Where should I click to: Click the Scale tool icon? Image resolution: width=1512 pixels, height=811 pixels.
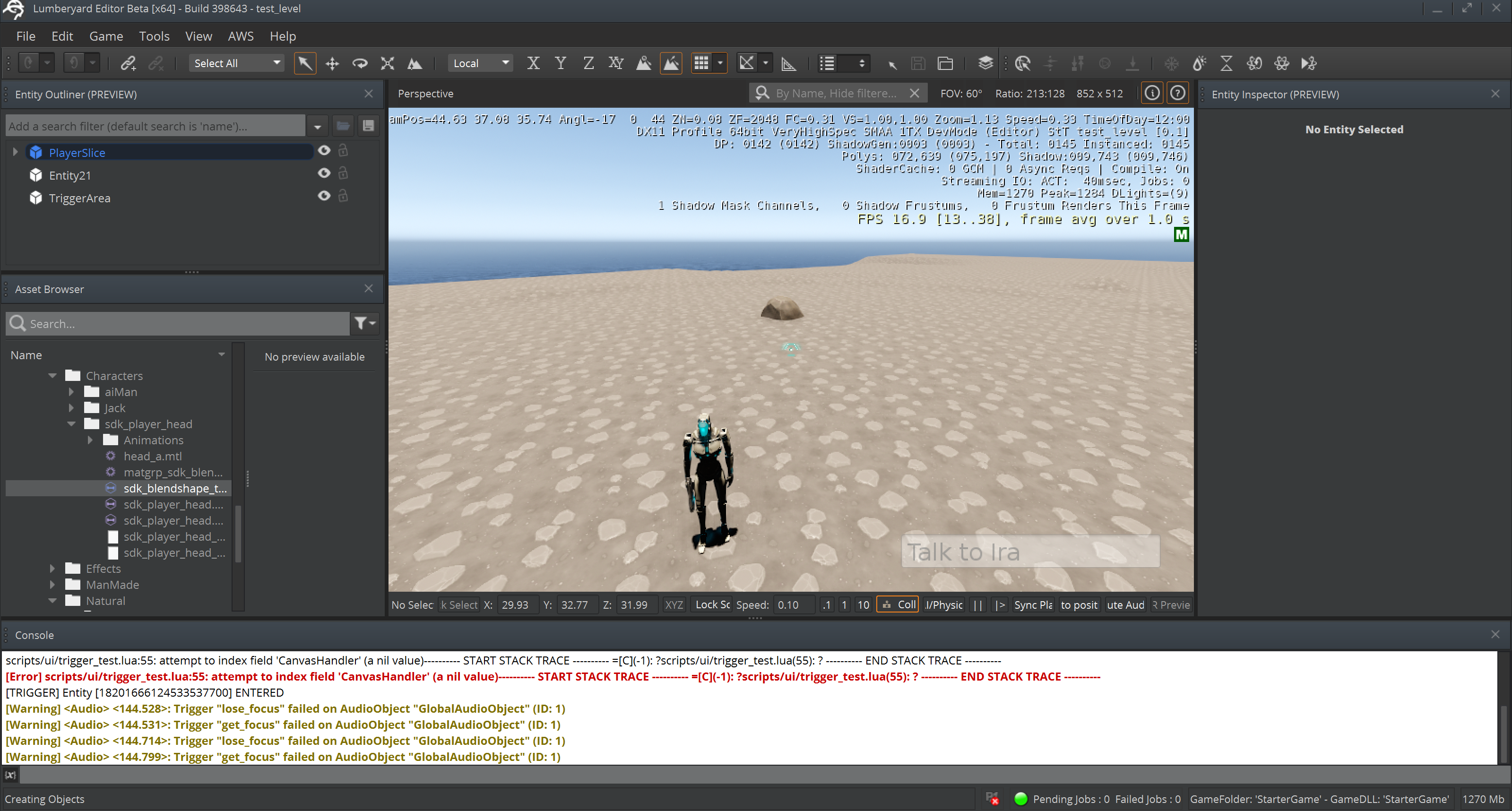pyautogui.click(x=388, y=63)
